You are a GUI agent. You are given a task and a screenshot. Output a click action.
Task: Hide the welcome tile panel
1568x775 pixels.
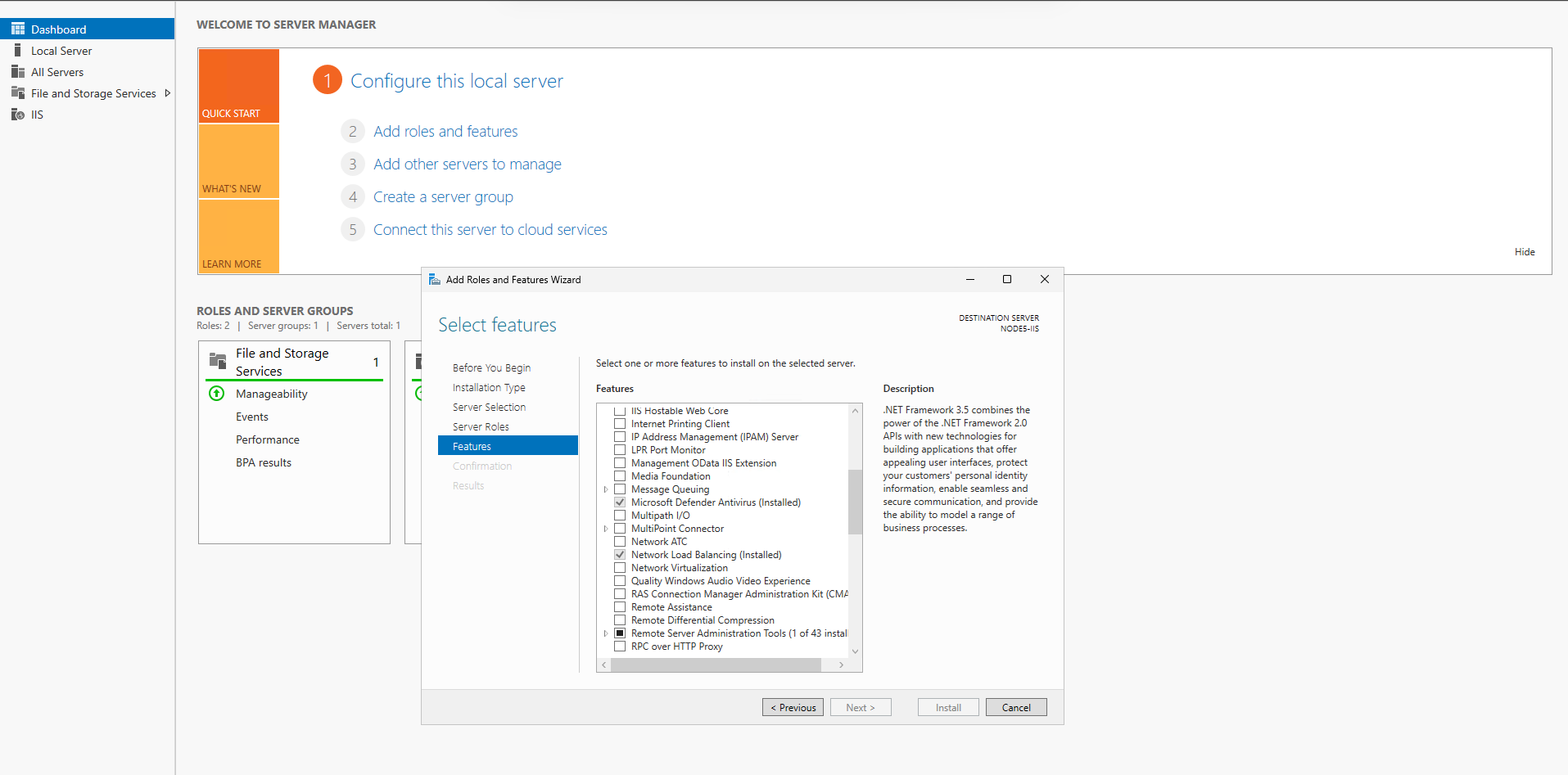pyautogui.click(x=1524, y=252)
